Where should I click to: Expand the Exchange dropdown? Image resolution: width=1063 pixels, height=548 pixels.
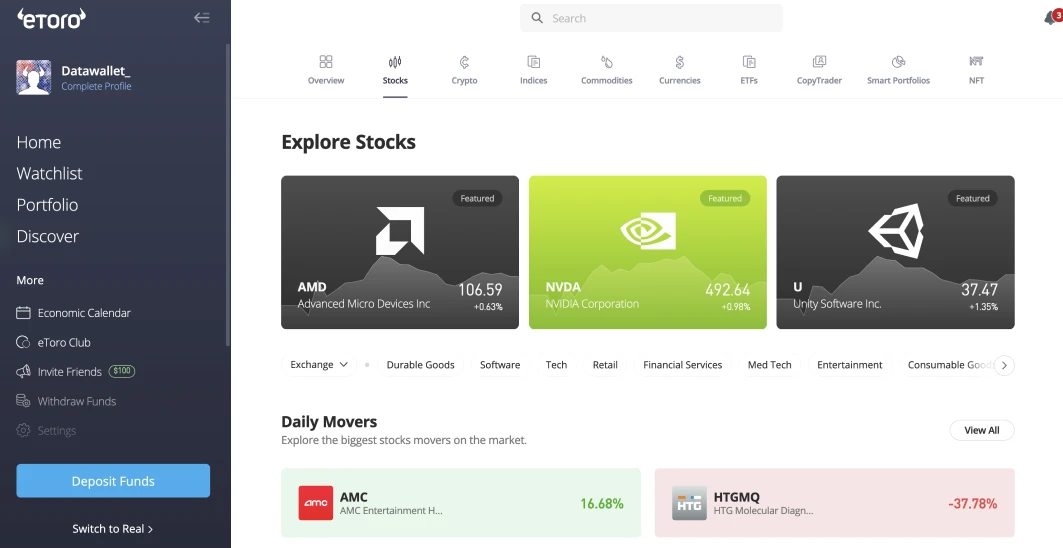click(319, 365)
